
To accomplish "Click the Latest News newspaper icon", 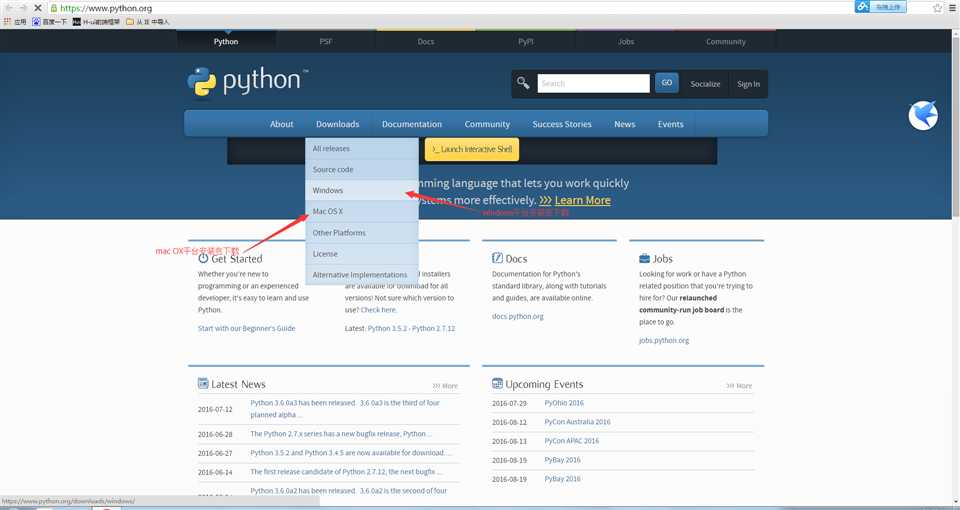I will (x=203, y=383).
